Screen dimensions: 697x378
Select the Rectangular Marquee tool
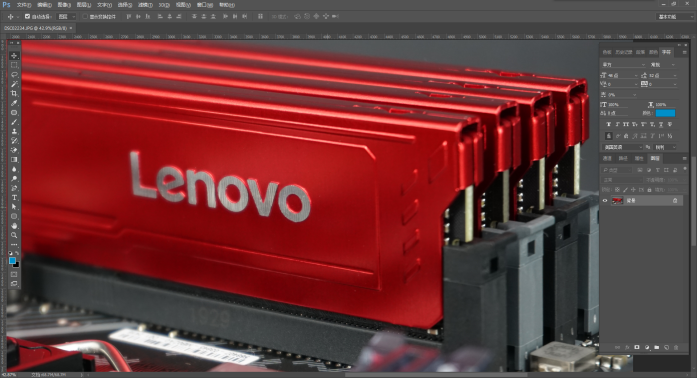pos(14,65)
